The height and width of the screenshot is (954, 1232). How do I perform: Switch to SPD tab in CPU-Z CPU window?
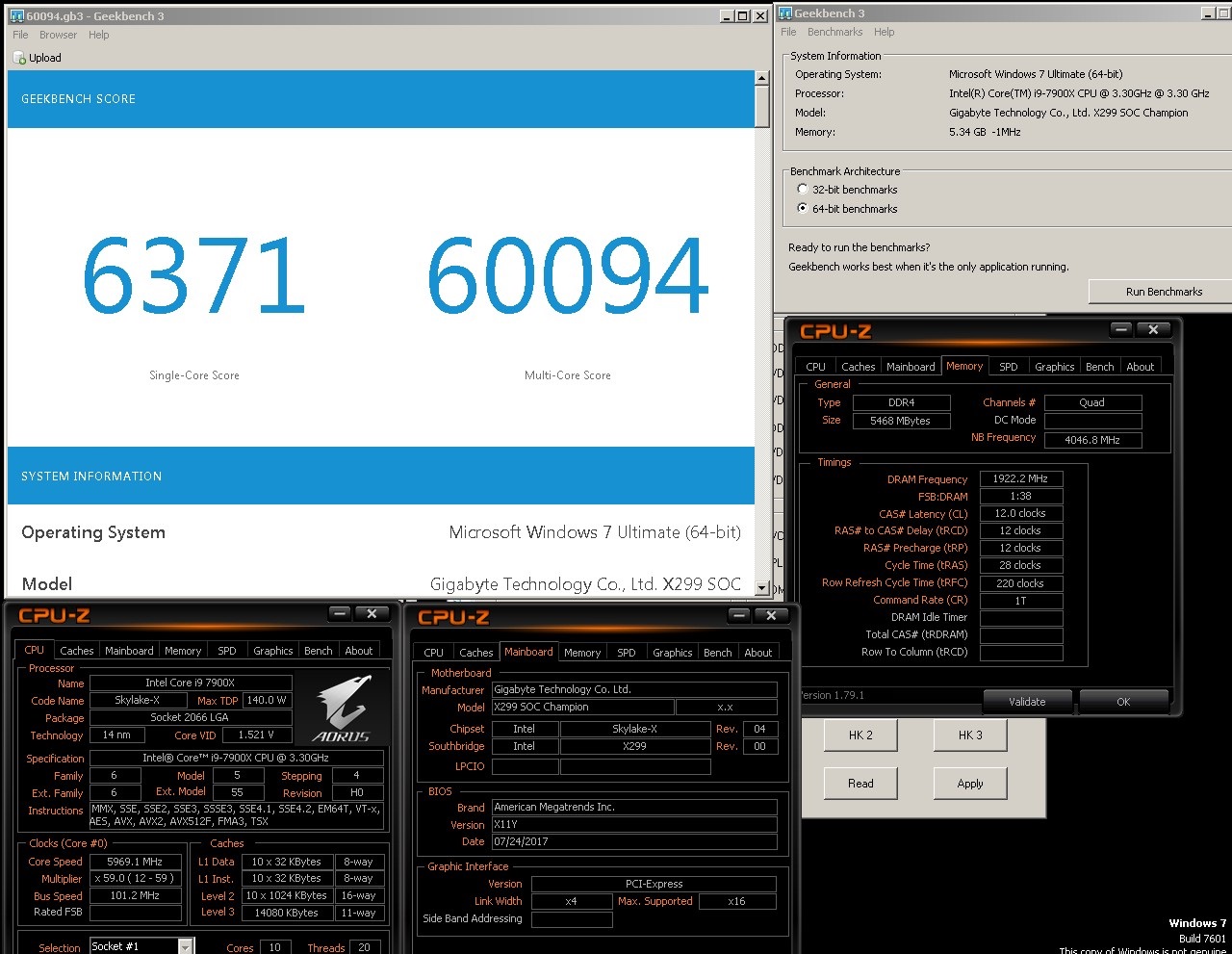[x=227, y=651]
